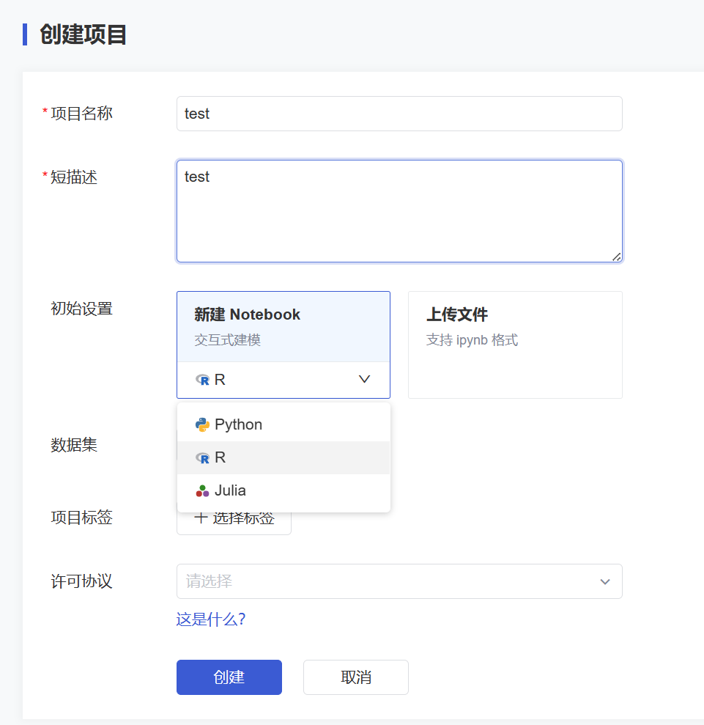This screenshot has height=725, width=704.
Task: Click the resize handle of the 短描述 textarea
Action: coord(616,256)
